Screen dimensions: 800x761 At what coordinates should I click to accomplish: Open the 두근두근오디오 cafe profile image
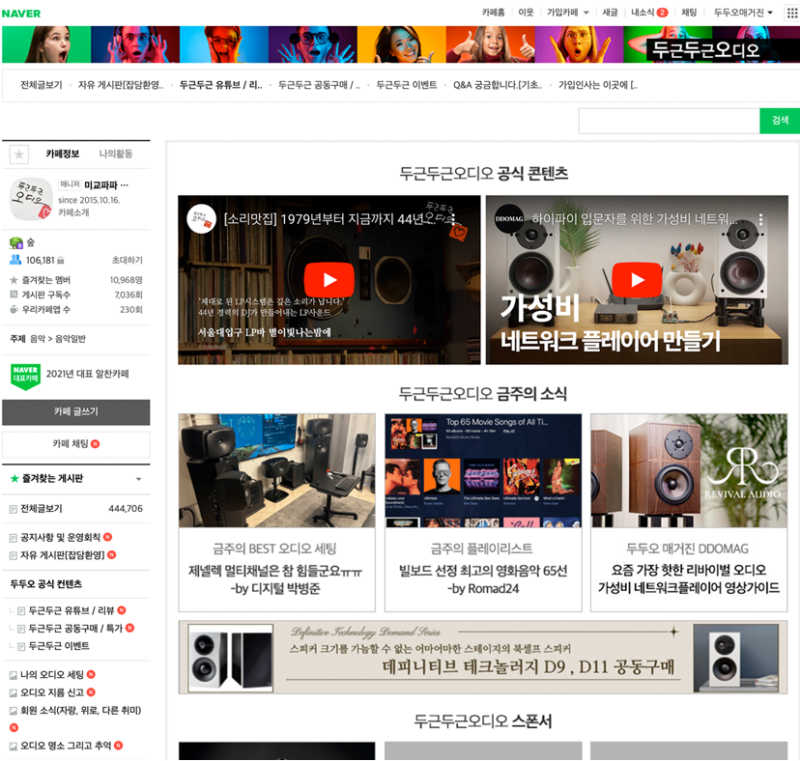coord(31,198)
